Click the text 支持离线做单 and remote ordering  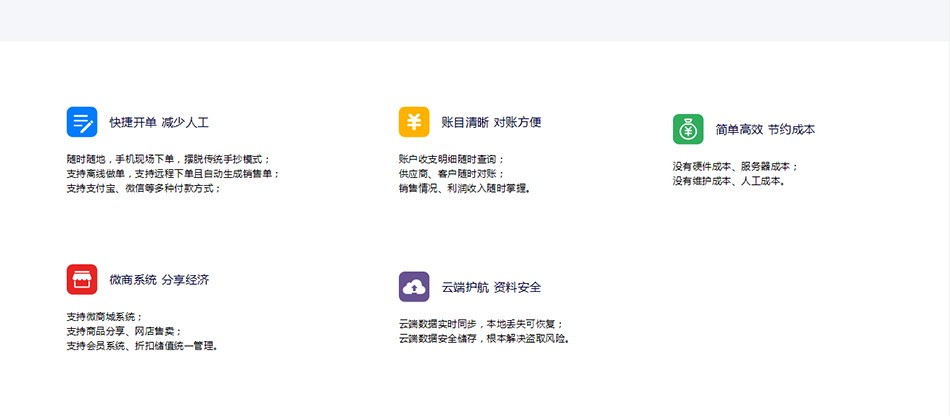coord(173,173)
